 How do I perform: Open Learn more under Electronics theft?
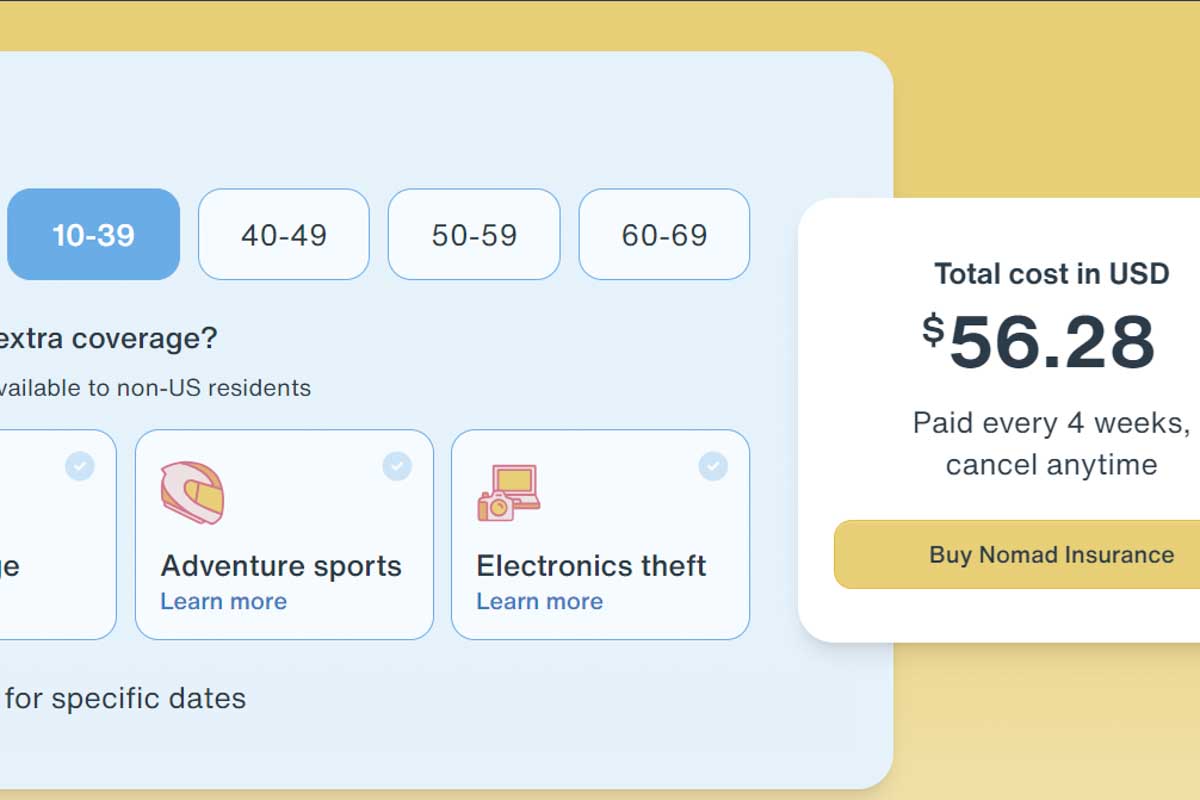(539, 601)
